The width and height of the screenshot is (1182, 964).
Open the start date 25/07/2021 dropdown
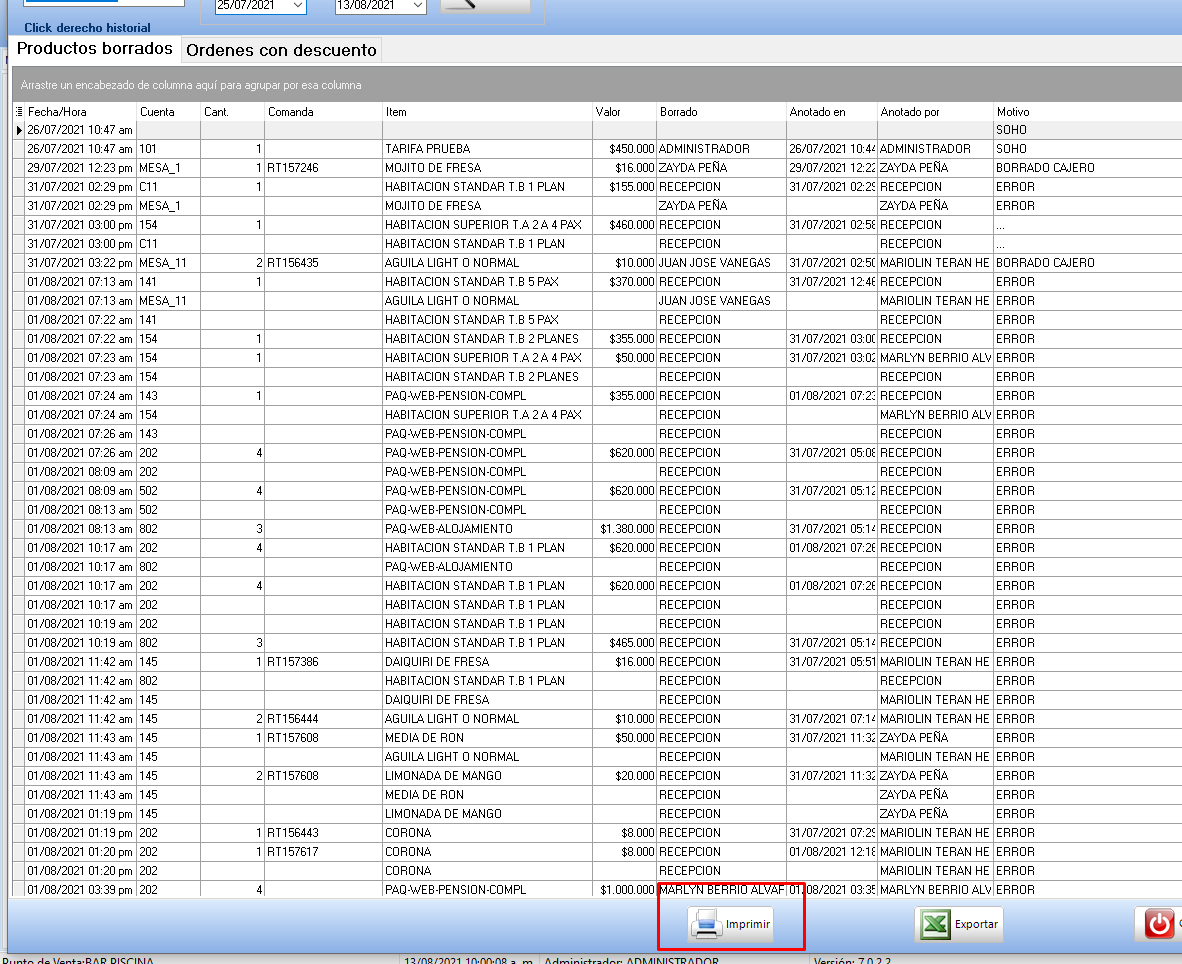click(297, 6)
